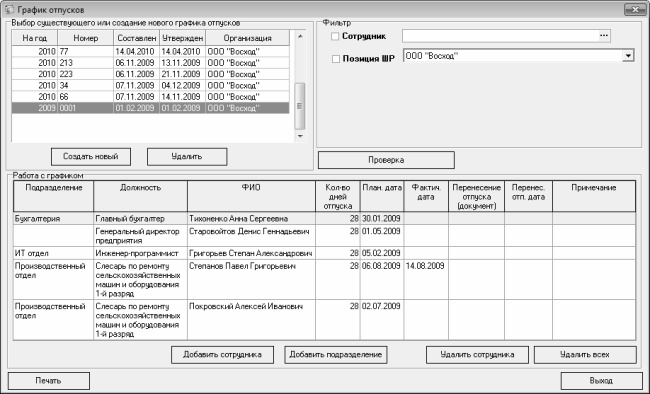Click Удалить сотрудника button
The image size is (650, 394).
(x=478, y=355)
